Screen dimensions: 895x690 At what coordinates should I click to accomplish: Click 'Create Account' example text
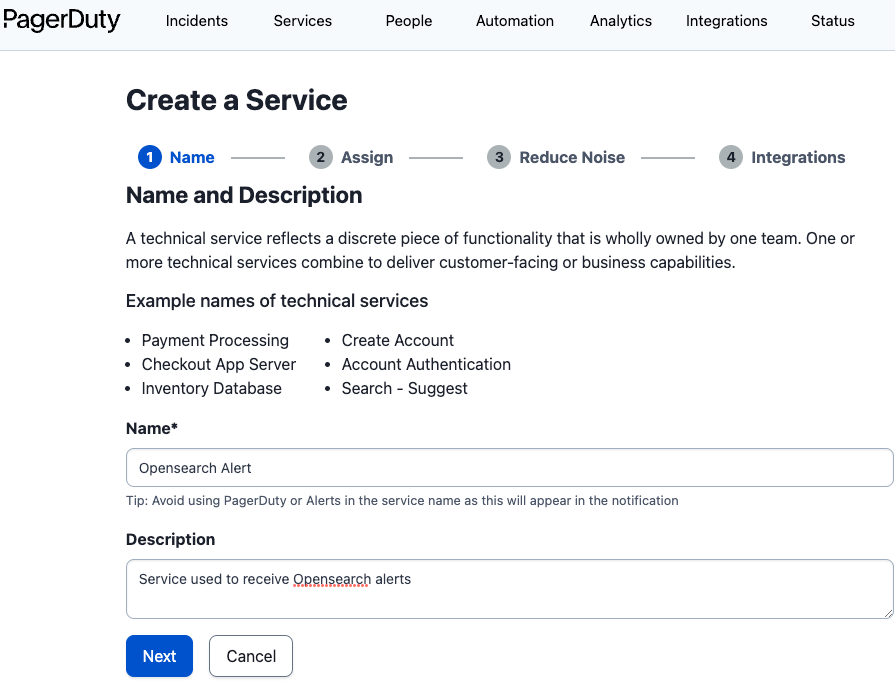tap(398, 341)
